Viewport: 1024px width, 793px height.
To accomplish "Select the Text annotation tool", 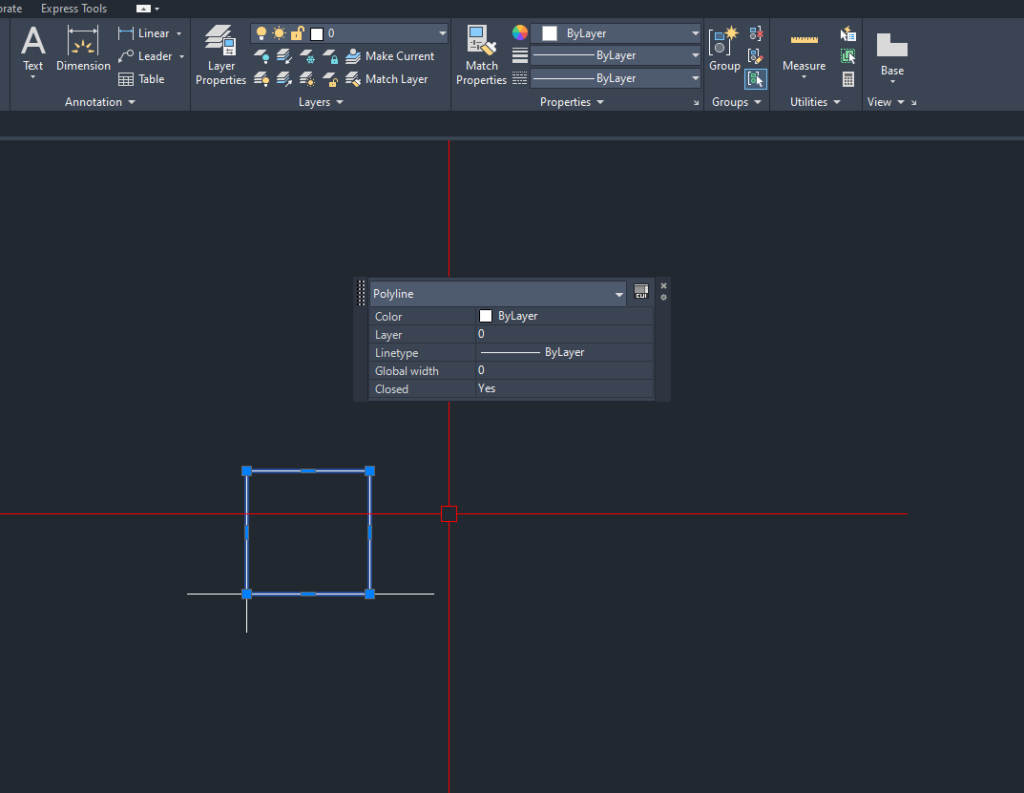I will point(33,49).
